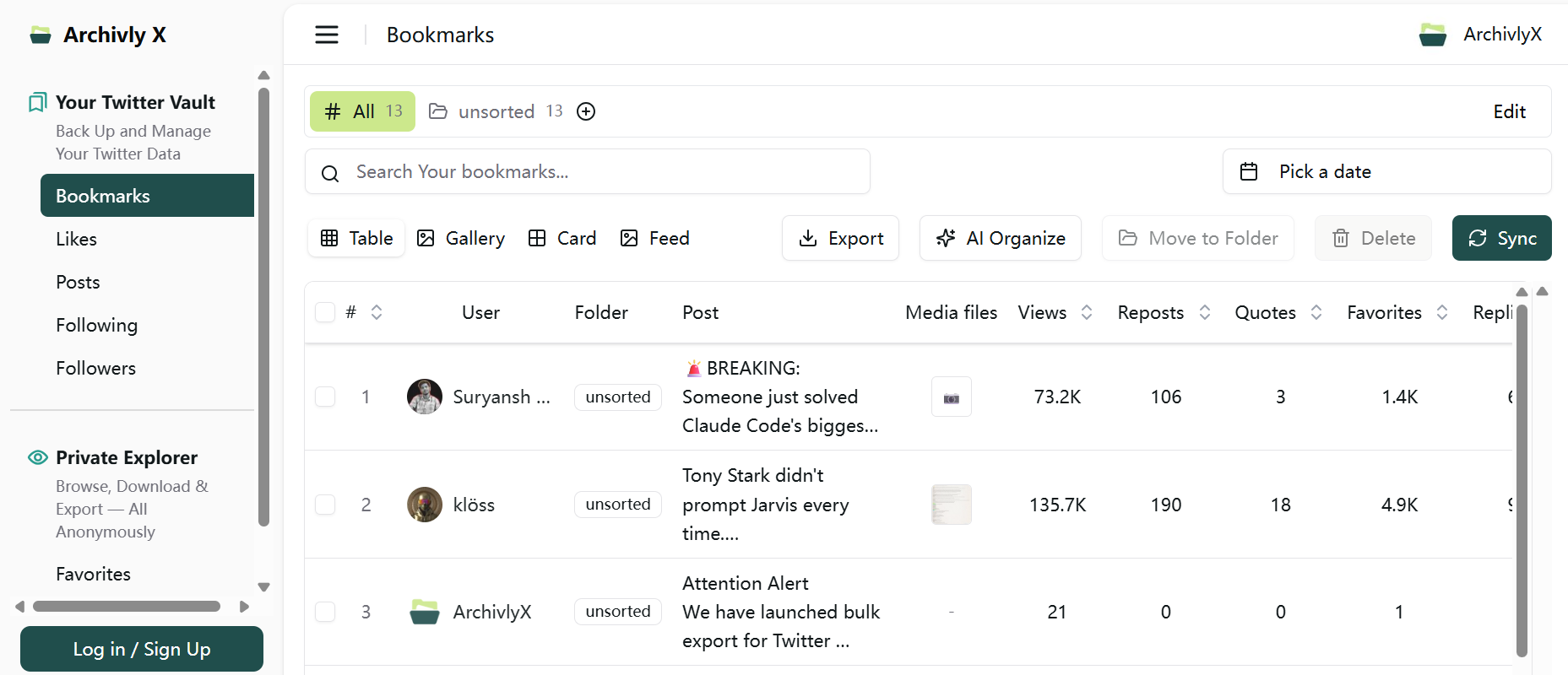Select the row 2 bookmark checkbox
This screenshot has width=1568, height=675.
click(x=325, y=505)
